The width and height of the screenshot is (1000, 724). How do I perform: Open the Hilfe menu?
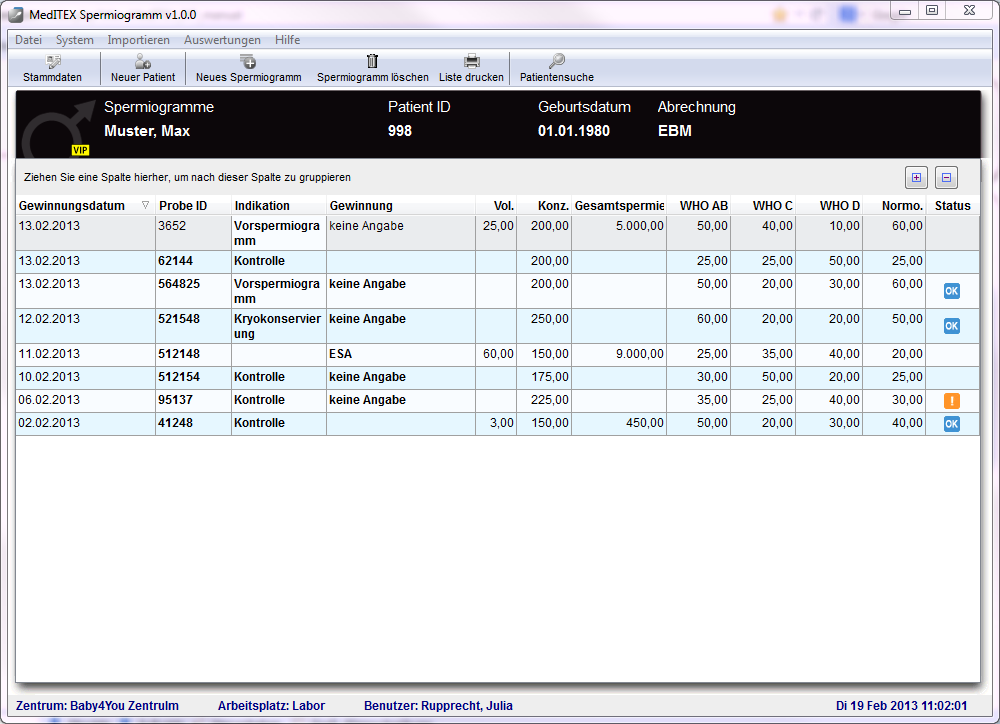[x=287, y=40]
